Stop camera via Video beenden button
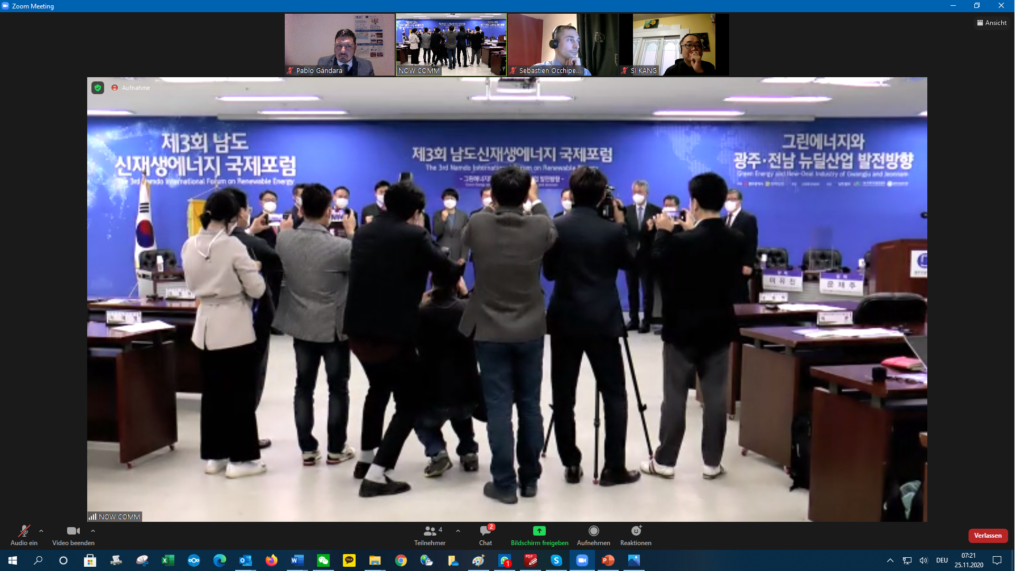This screenshot has height=571, width=1024. [x=73, y=534]
